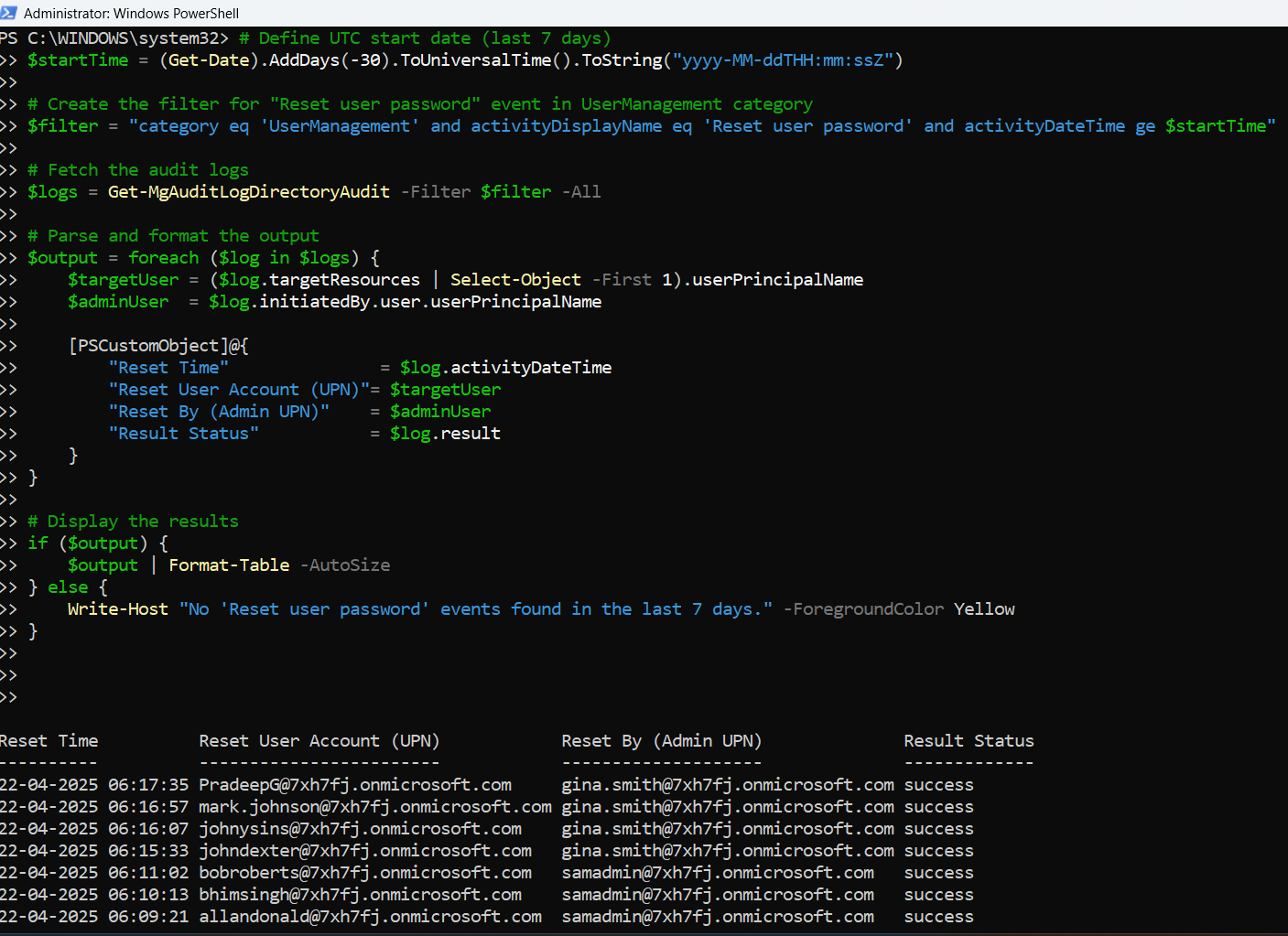Click the allandonald@7xh7fj.onmicrosoft.com account entry
The width and height of the screenshot is (1288, 936).
pyautogui.click(x=370, y=917)
